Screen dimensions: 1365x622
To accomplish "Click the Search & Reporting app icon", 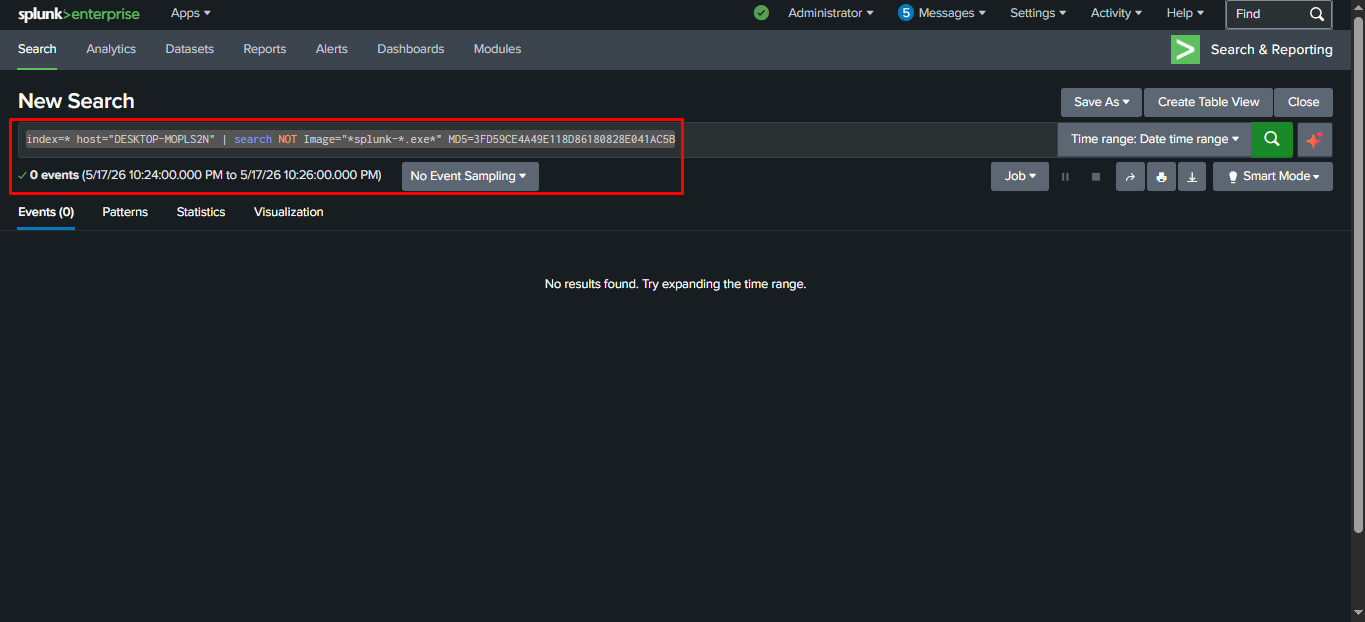I will pos(1185,49).
